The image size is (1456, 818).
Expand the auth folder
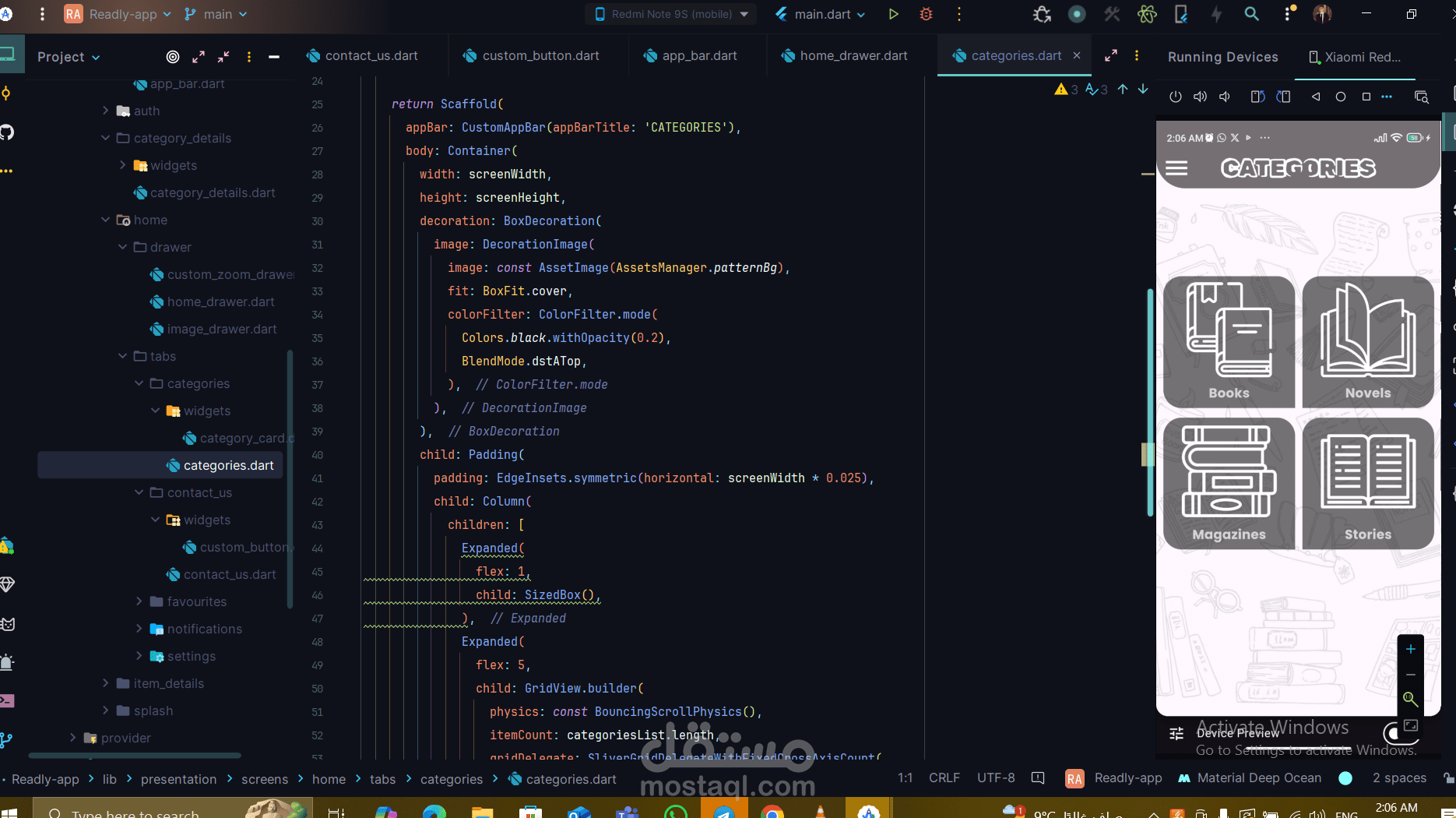pyautogui.click(x=106, y=111)
